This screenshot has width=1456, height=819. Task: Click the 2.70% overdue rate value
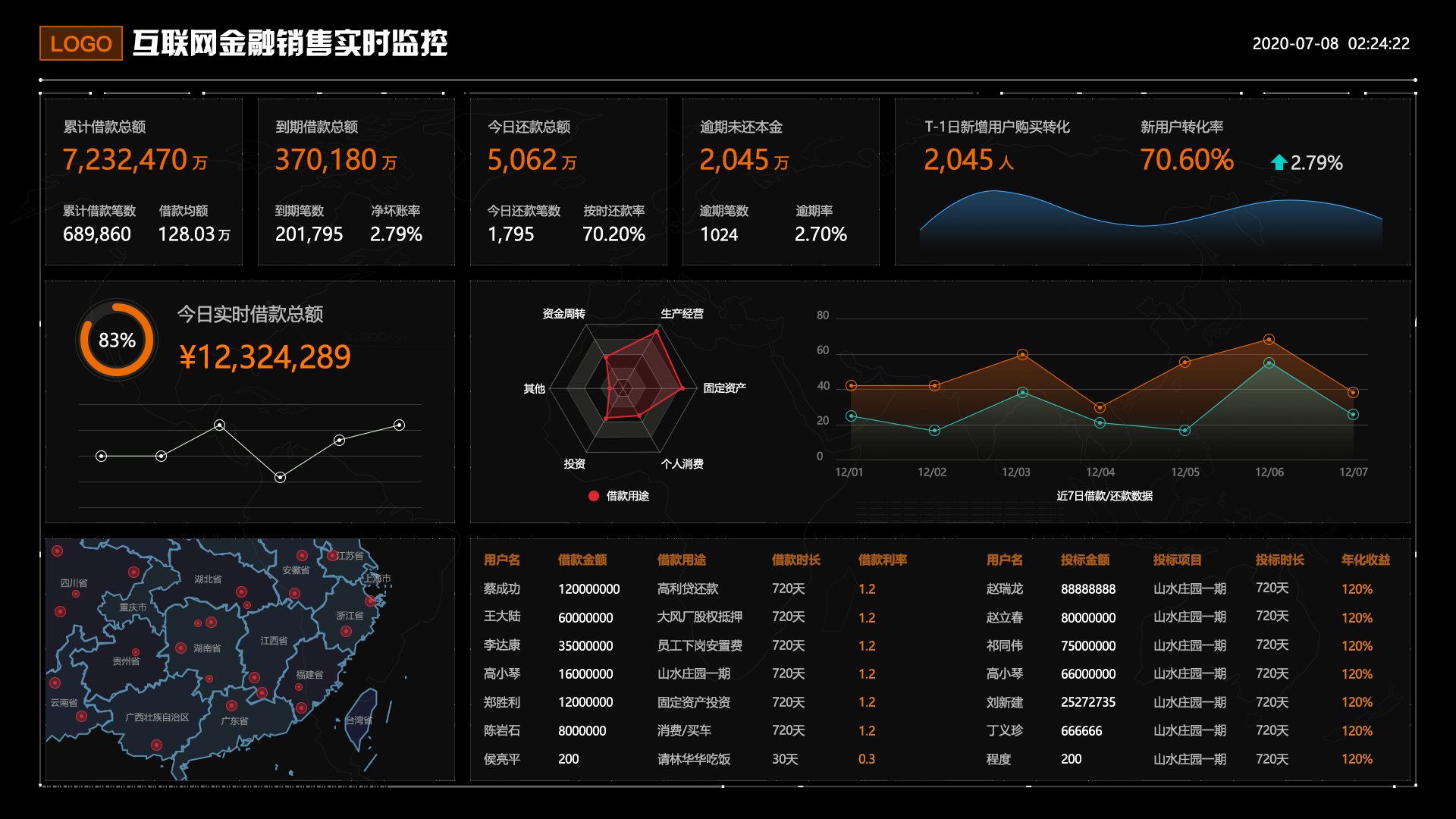(821, 234)
